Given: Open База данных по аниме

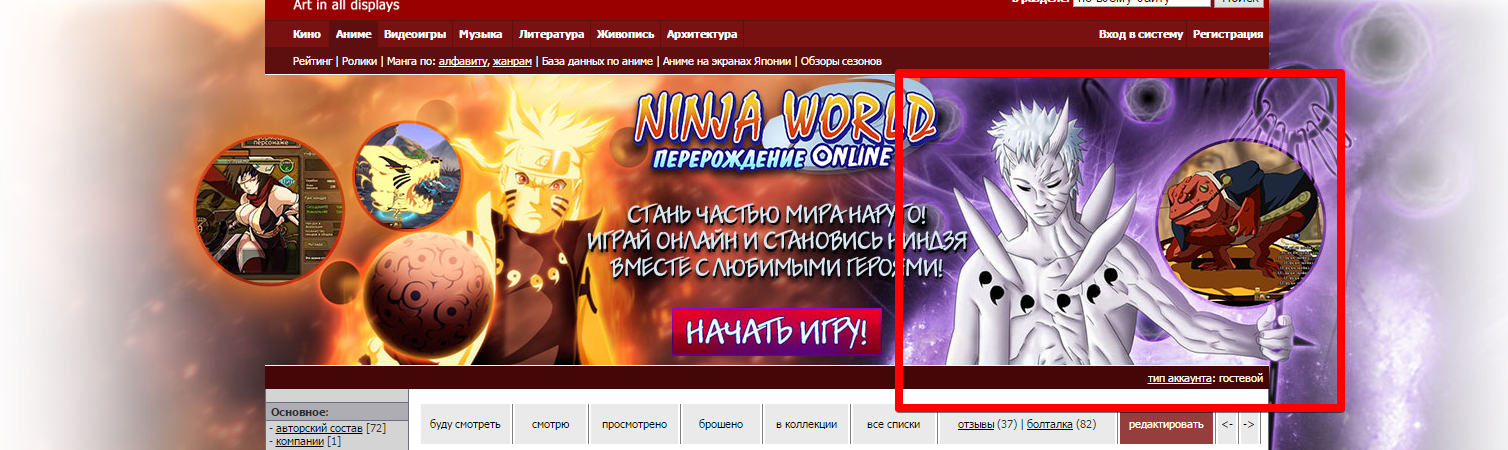Looking at the screenshot, I should (x=597, y=61).
